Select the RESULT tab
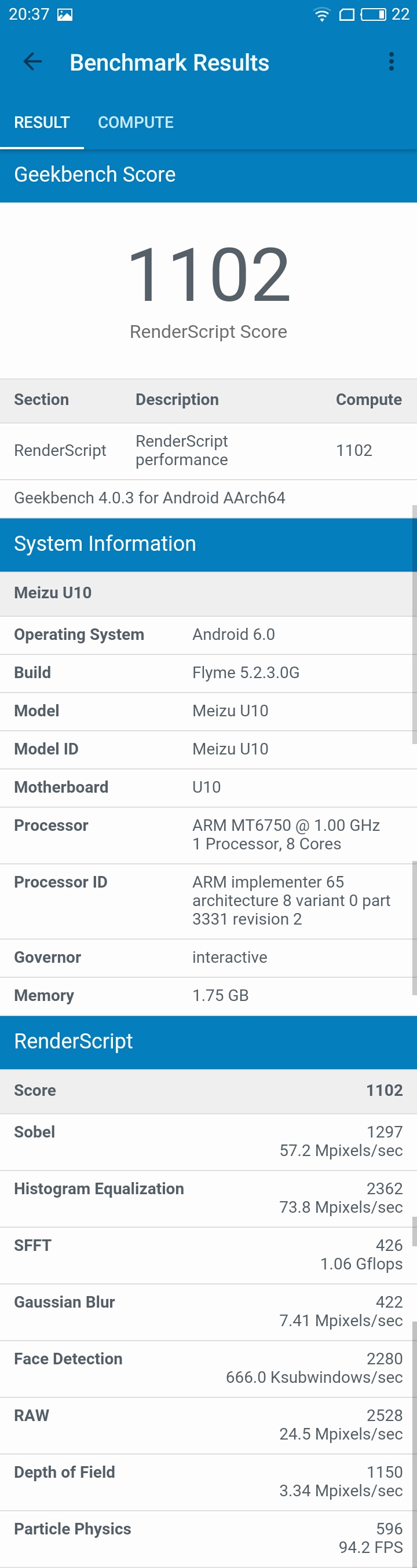Image resolution: width=417 pixels, height=1568 pixels. (42, 122)
